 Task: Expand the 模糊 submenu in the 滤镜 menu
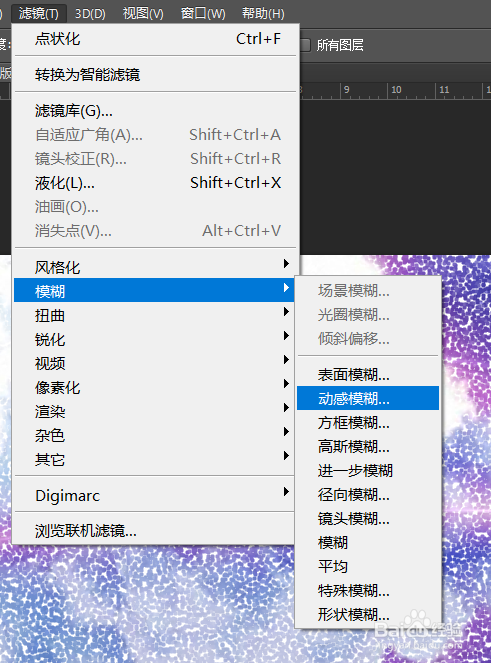pos(154,291)
